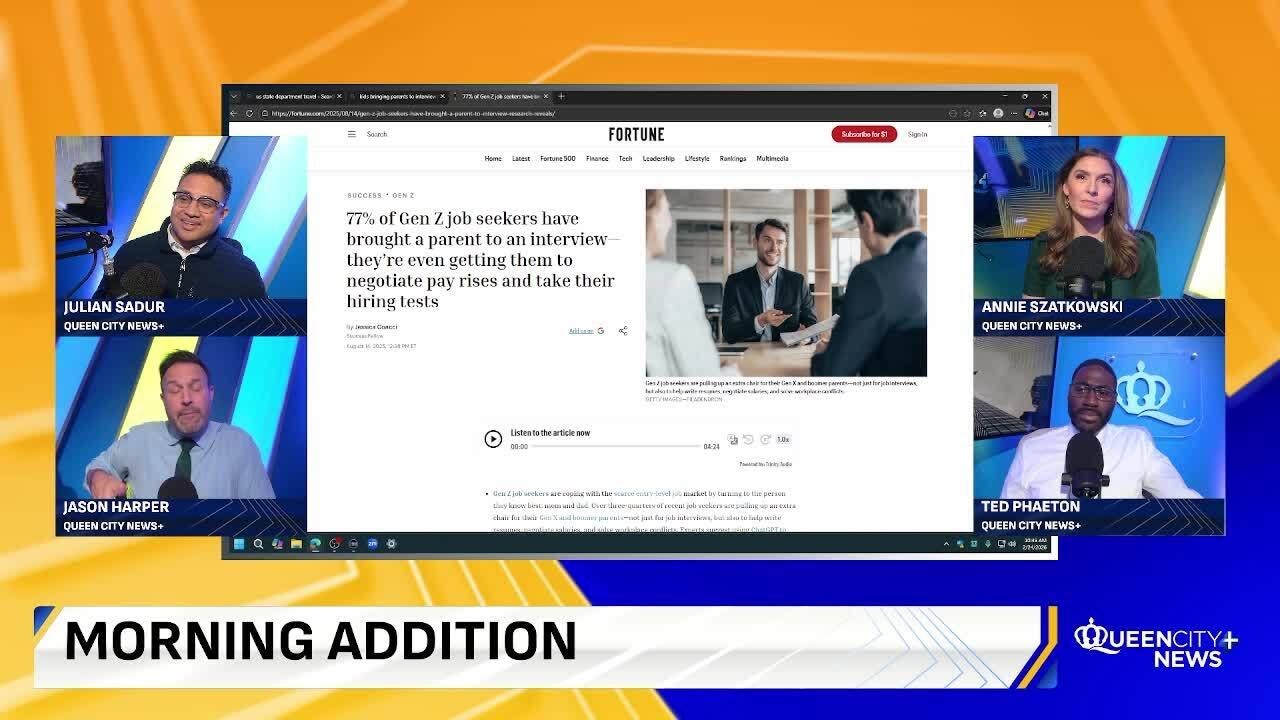Click 'Gen Z job seekers' link in body
Viewport: 1280px width, 720px height.
[x=521, y=494]
